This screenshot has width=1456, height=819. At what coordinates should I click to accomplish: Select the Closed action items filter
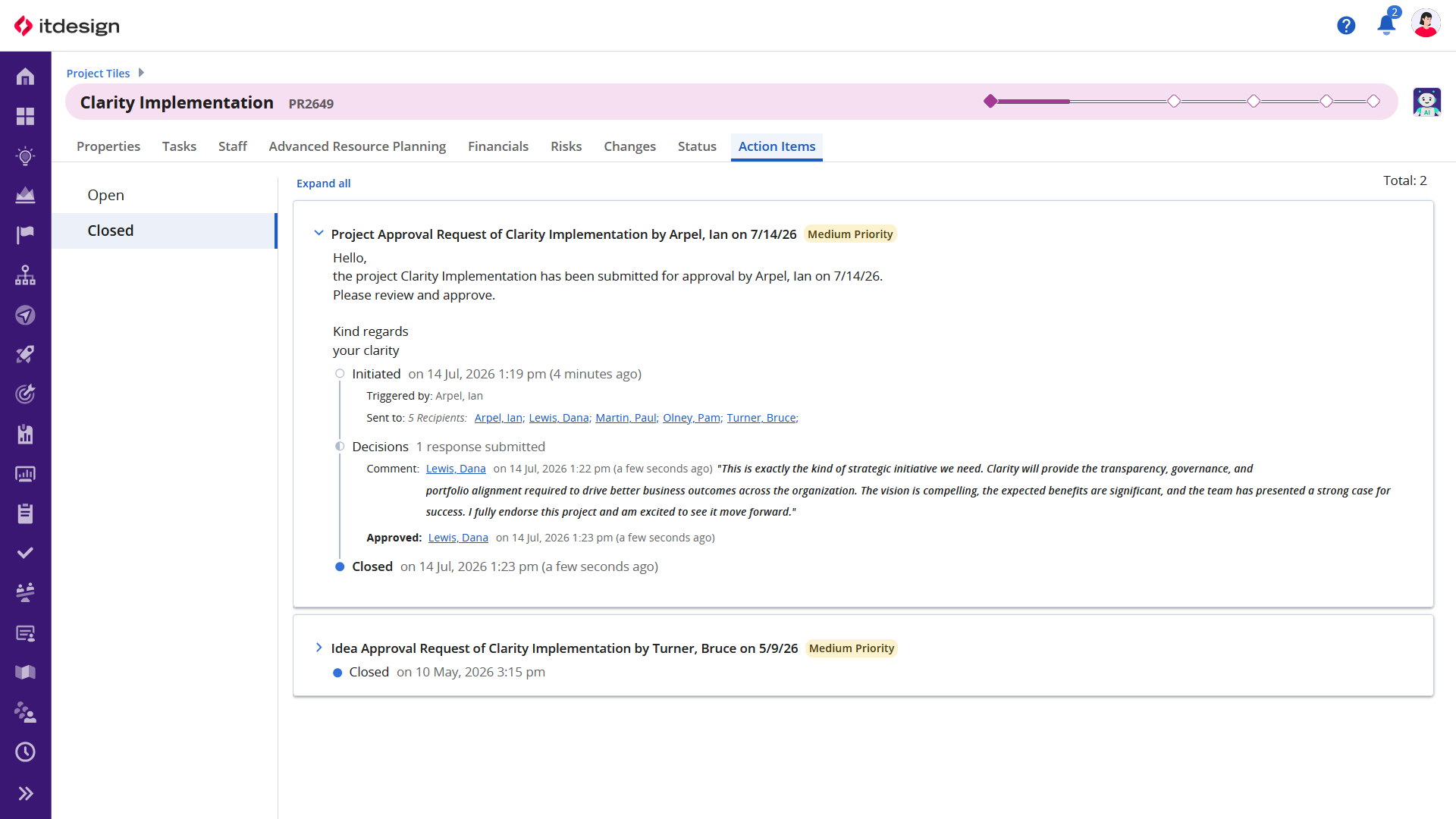164,231
